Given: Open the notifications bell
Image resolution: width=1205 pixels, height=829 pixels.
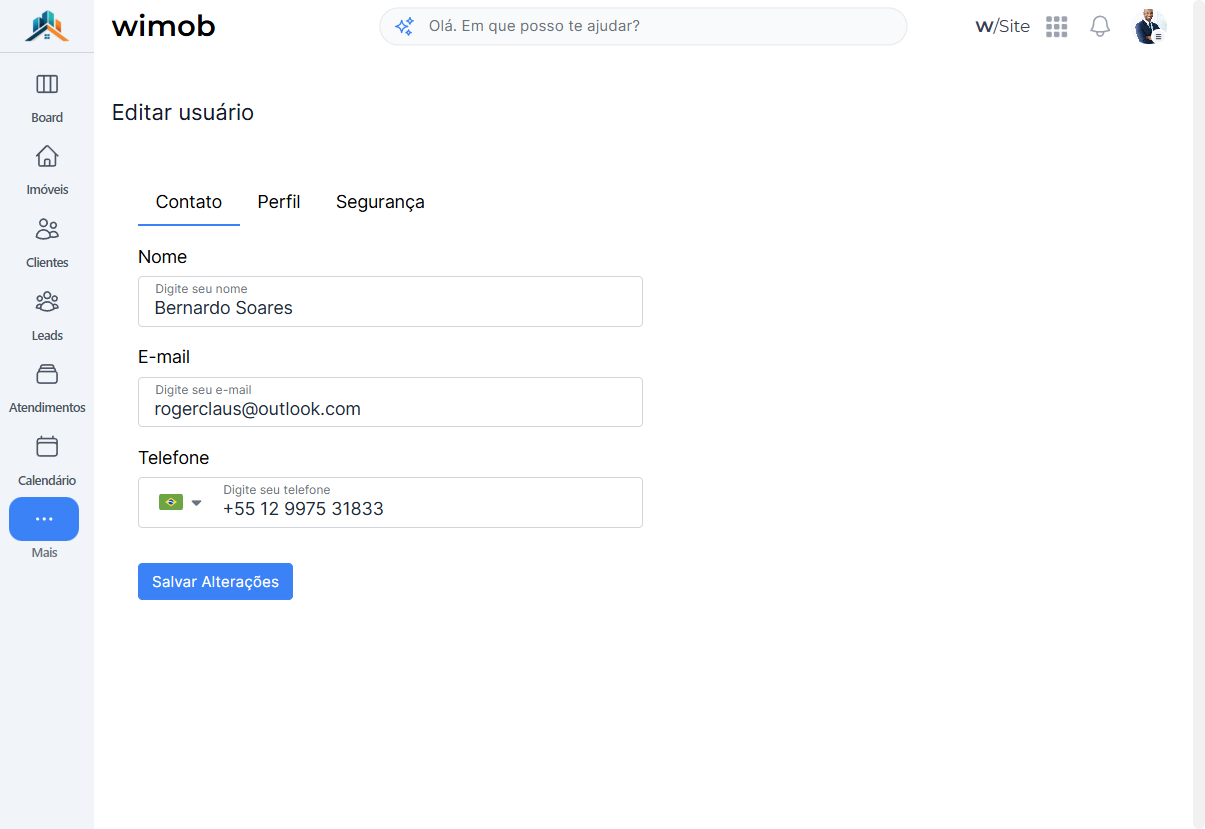Looking at the screenshot, I should coord(1100,27).
